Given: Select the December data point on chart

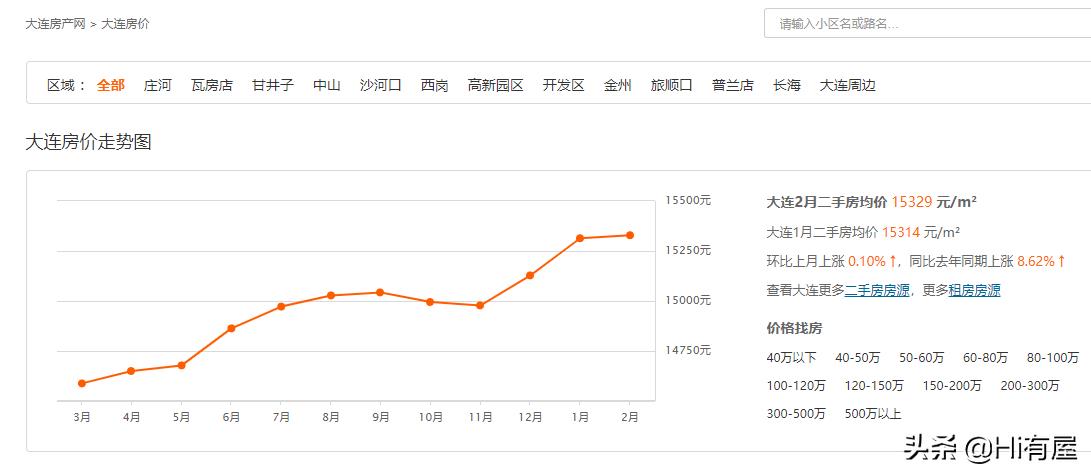Looking at the screenshot, I should [x=530, y=275].
